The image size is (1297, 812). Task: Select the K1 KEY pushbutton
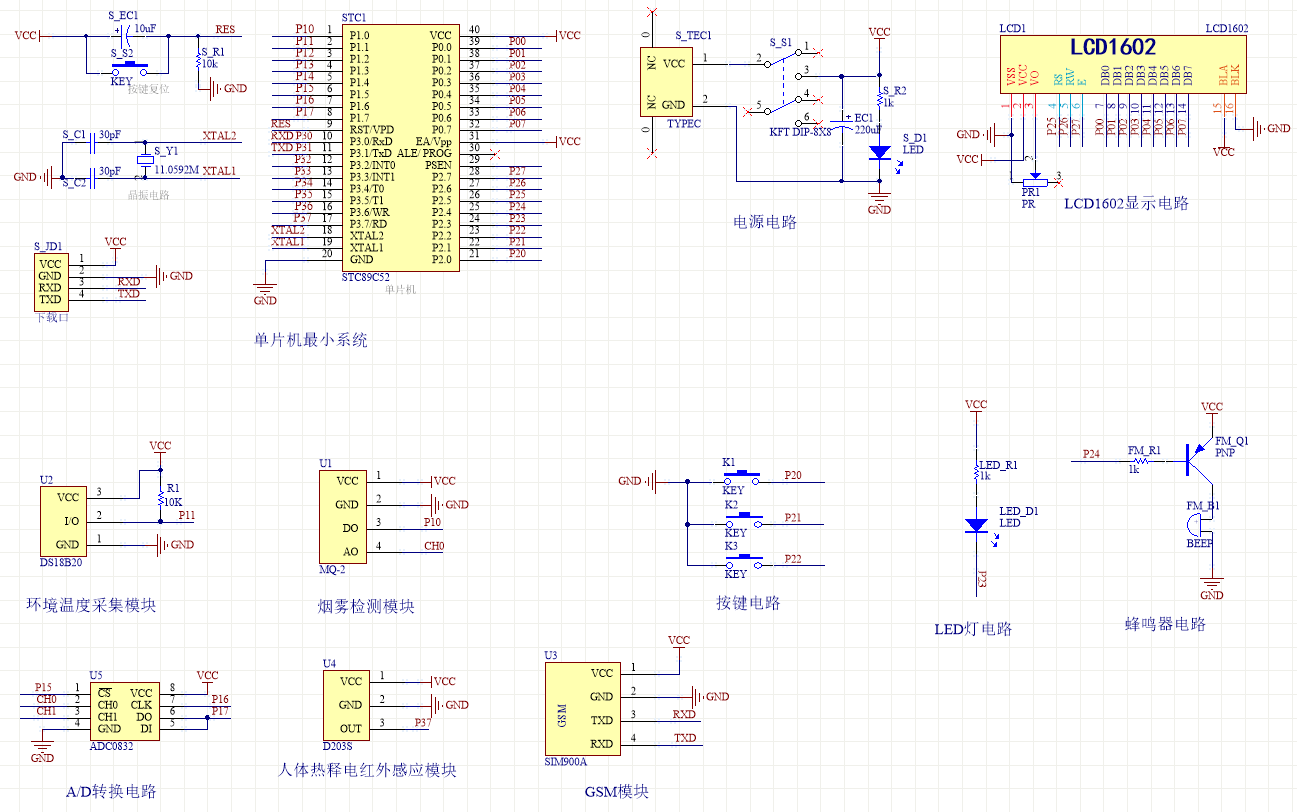[740, 478]
